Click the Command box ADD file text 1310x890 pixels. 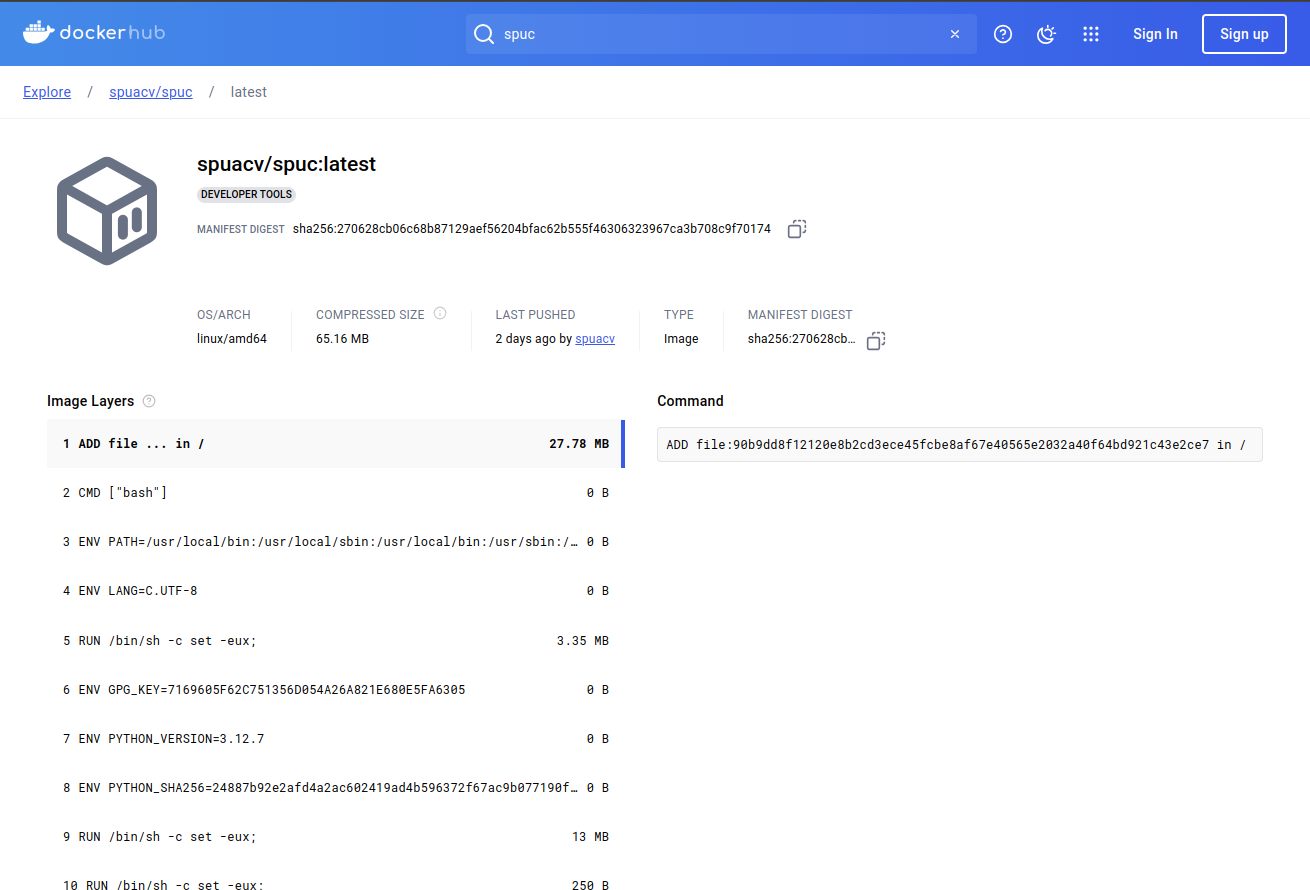959,445
